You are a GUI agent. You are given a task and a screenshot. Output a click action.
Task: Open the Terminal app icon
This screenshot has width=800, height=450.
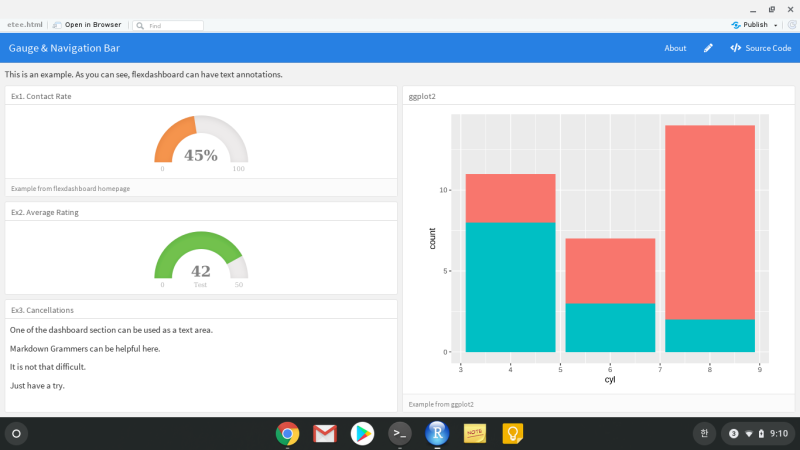click(400, 434)
